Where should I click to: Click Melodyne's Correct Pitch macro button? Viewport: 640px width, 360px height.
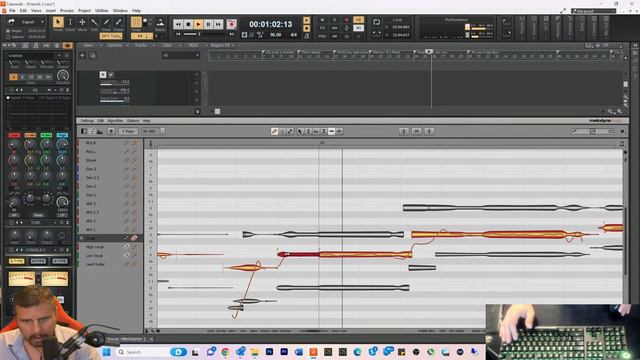coord(404,131)
